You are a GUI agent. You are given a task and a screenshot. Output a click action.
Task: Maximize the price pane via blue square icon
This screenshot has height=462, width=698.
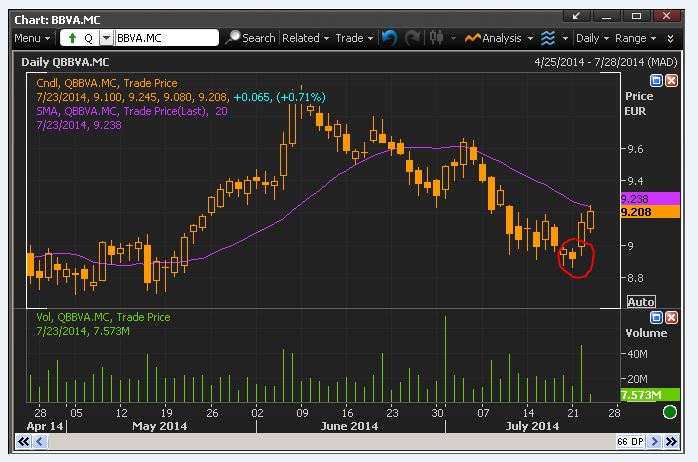click(656, 81)
